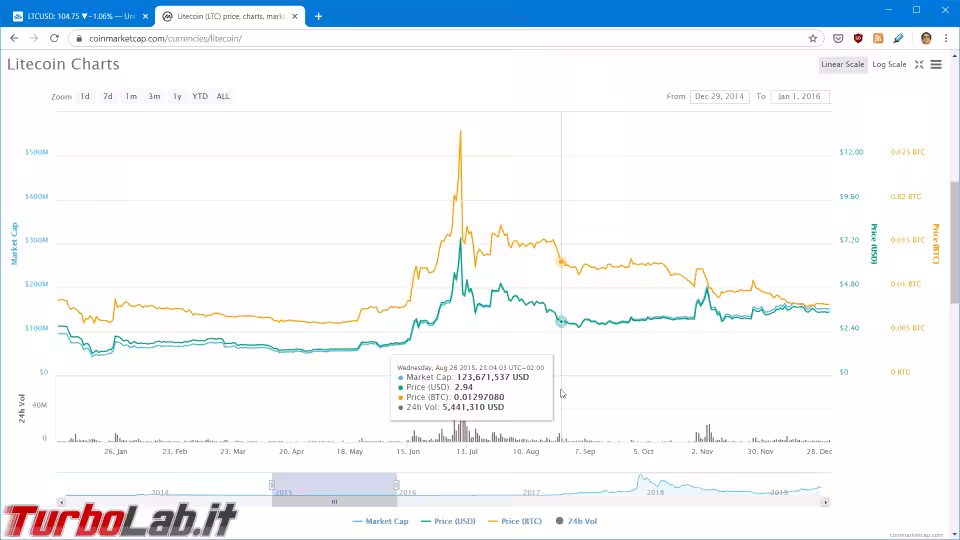Open a new browser tab
960x540 pixels.
coord(318,17)
